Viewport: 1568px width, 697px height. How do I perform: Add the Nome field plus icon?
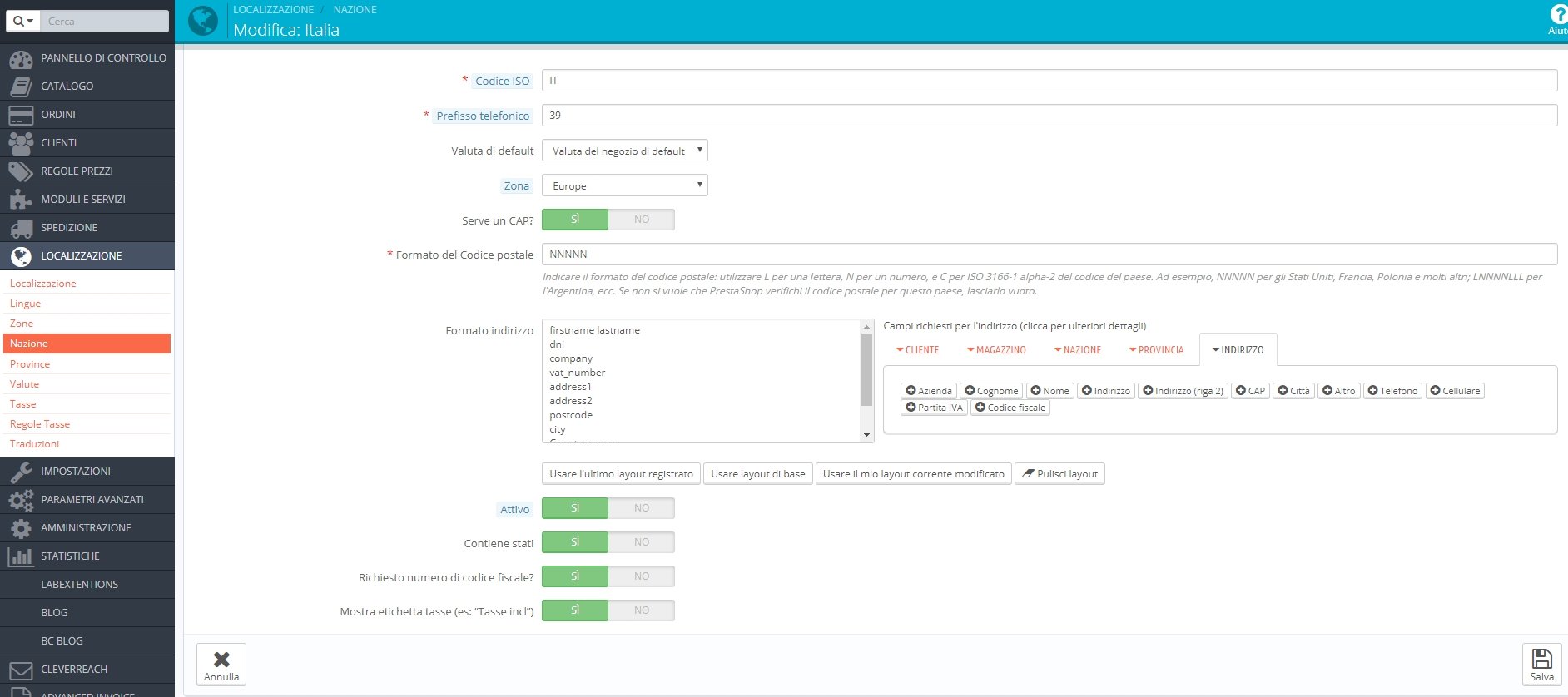tap(1035, 391)
